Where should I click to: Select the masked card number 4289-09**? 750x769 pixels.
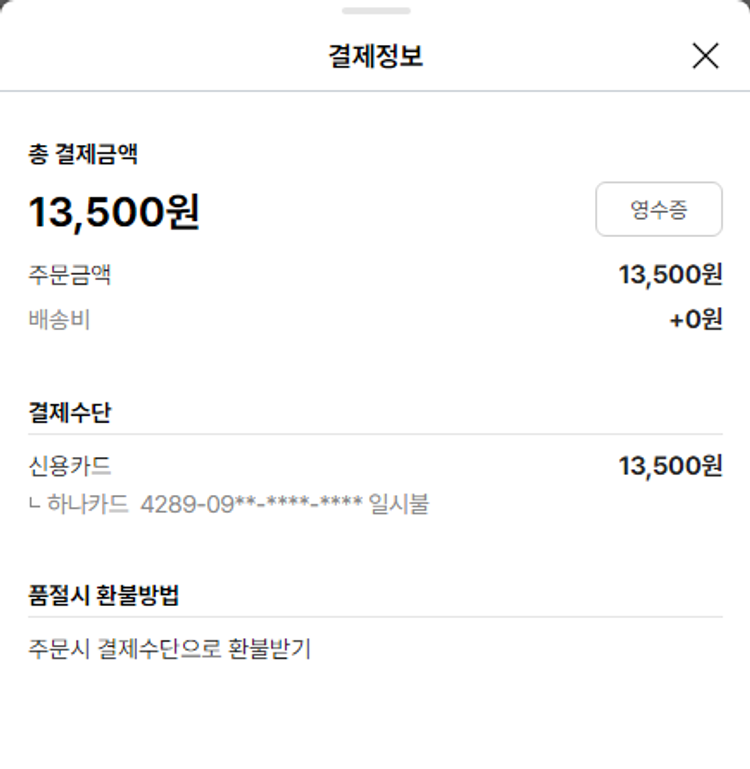[x=251, y=504]
